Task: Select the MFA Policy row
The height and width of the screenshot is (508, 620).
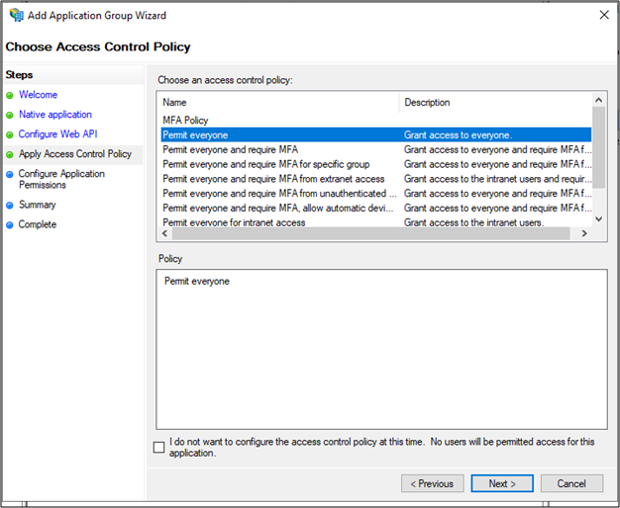Action: 376,120
